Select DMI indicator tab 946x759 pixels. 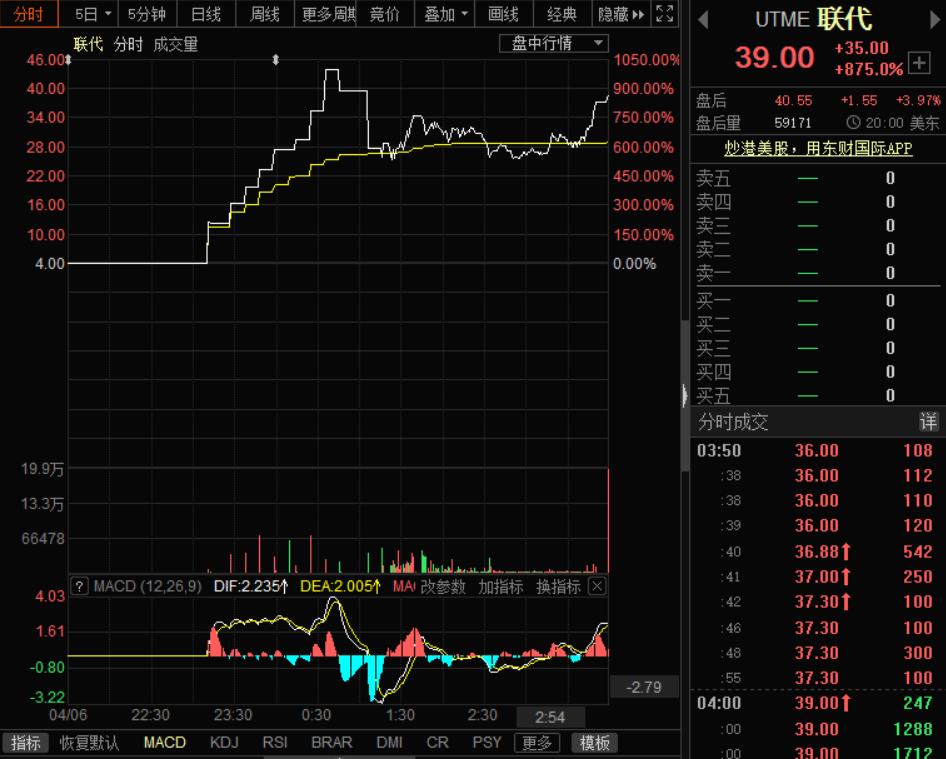pyautogui.click(x=389, y=743)
